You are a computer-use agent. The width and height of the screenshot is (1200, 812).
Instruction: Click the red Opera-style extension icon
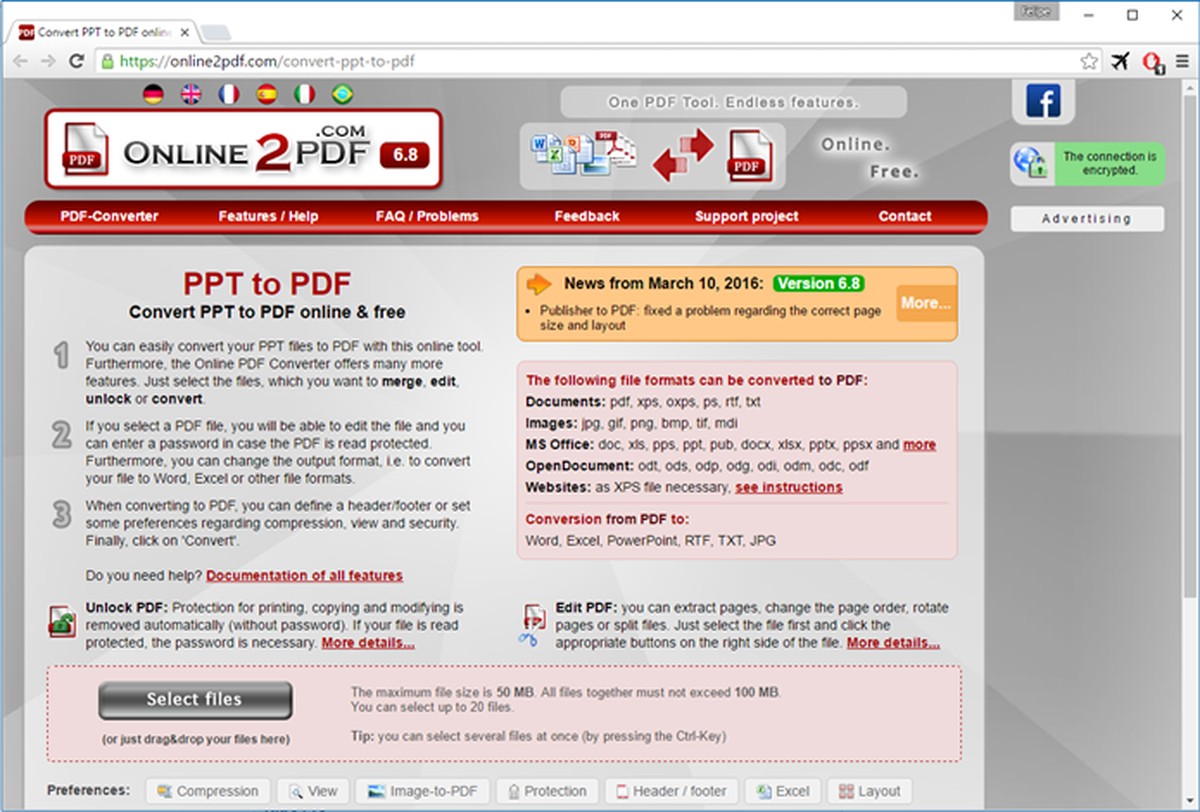[x=1152, y=62]
